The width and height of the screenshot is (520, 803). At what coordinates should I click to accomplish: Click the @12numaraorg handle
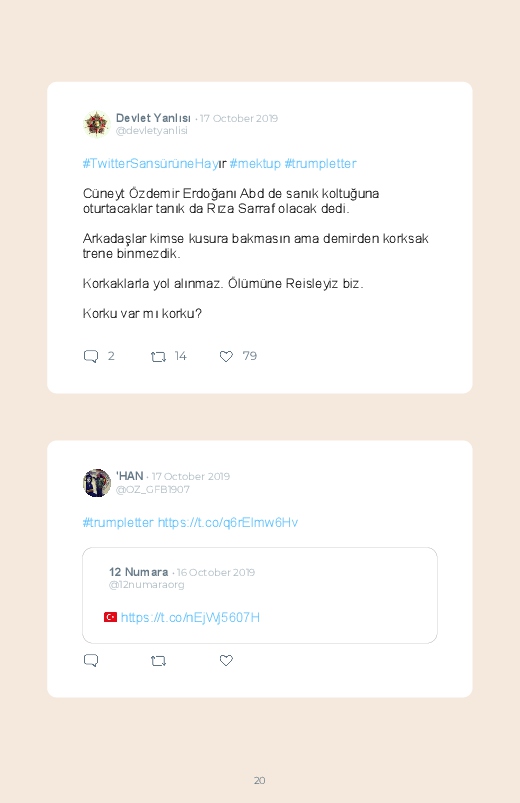point(147,585)
